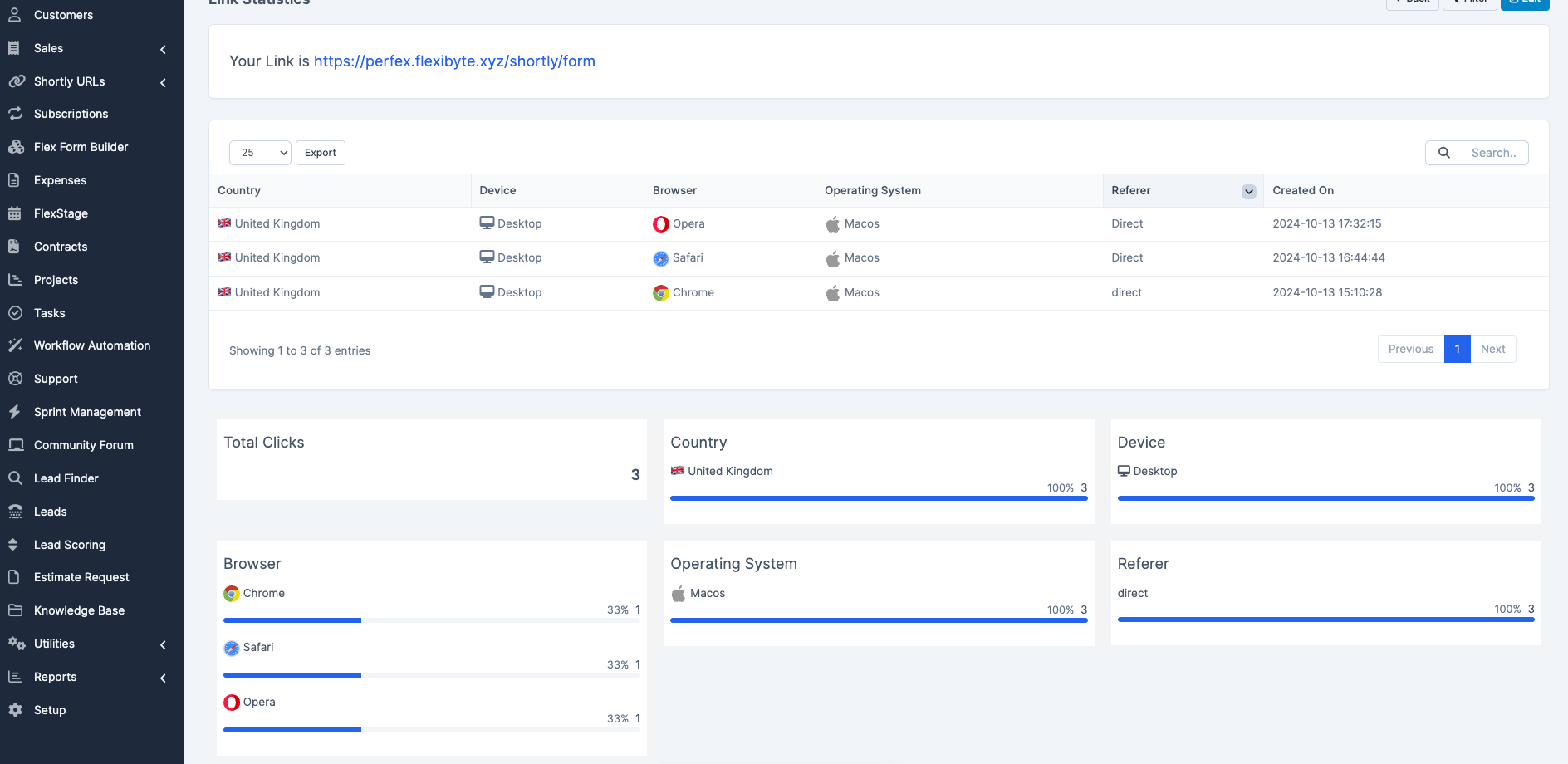Click the FlexStage calendar icon
This screenshot has height=764, width=1568.
click(x=14, y=213)
